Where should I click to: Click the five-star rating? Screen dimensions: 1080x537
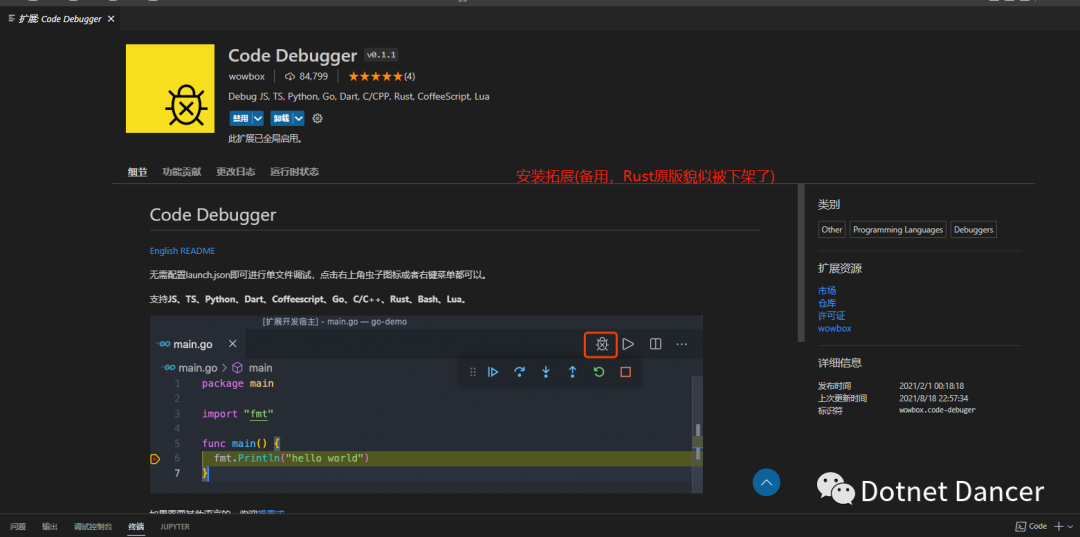pos(375,76)
